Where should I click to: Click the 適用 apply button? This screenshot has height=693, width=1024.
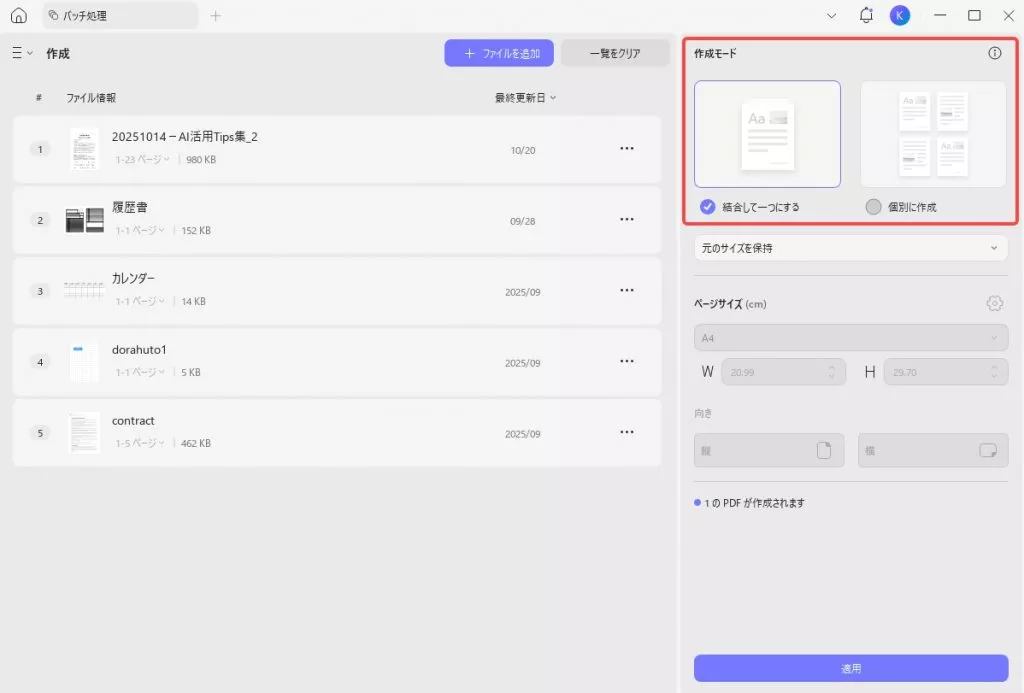pos(850,668)
